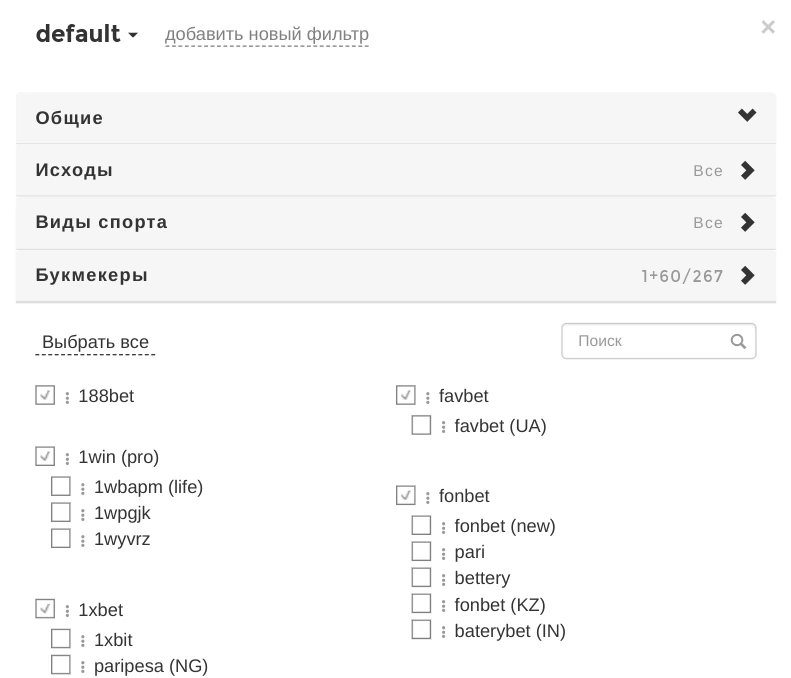
Task: Click the drag handle dots beside pari
Action: (444, 553)
